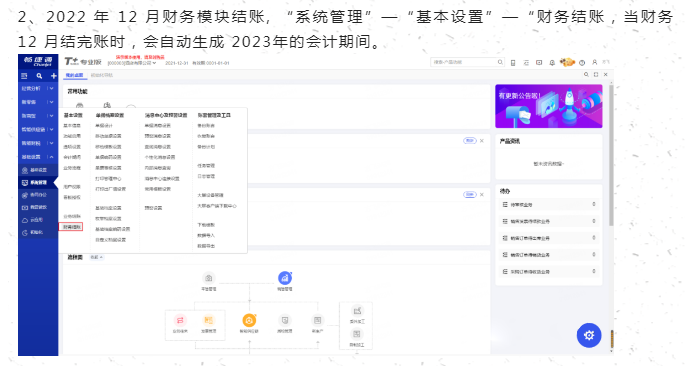Choose 备份计划 in the popup menu
The width and height of the screenshot is (694, 366).
click(206, 147)
